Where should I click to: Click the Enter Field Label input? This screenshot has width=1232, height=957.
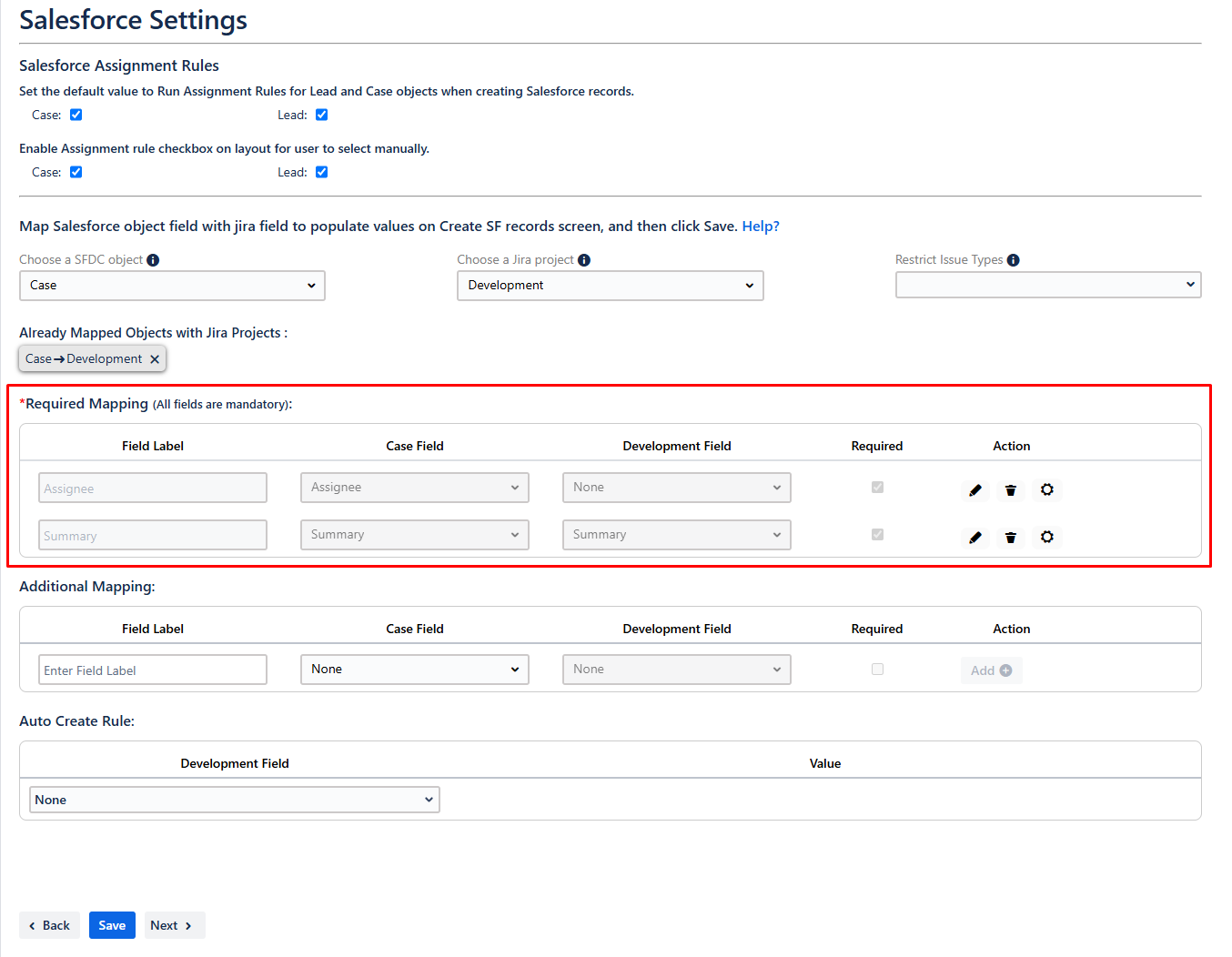click(x=153, y=670)
